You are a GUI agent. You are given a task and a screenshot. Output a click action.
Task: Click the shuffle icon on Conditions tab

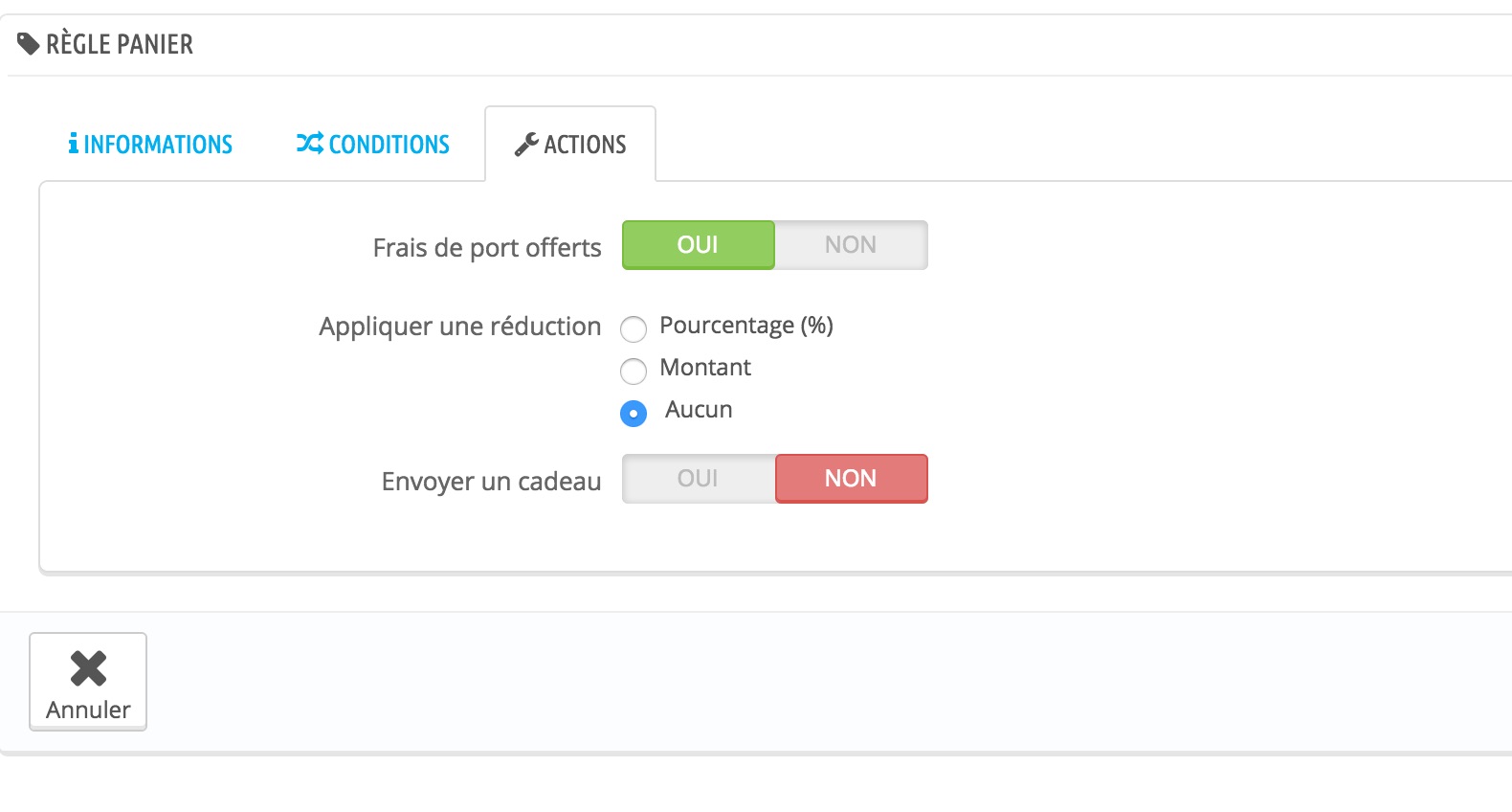[x=309, y=144]
